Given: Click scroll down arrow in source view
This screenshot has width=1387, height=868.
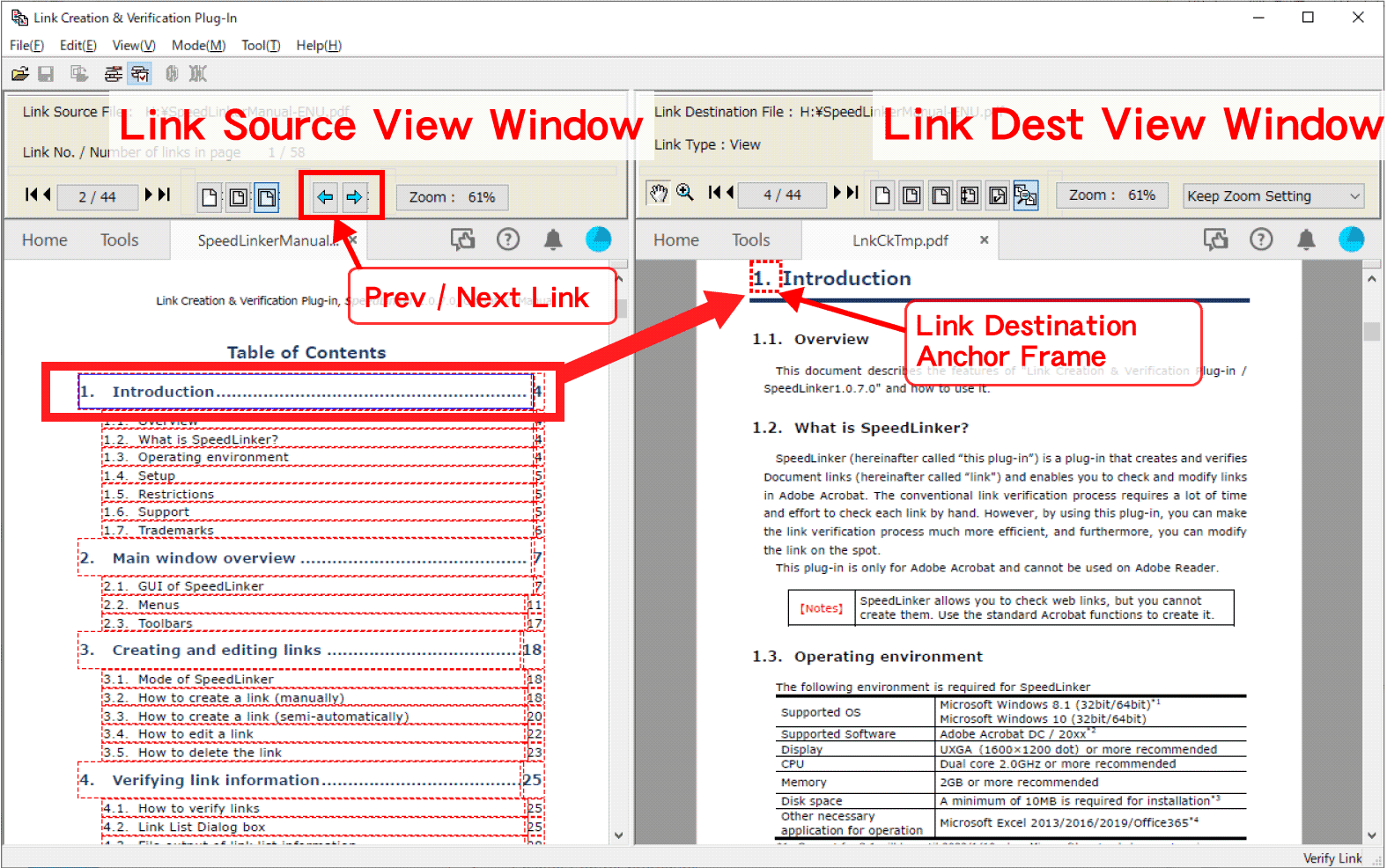Looking at the screenshot, I should point(619,835).
